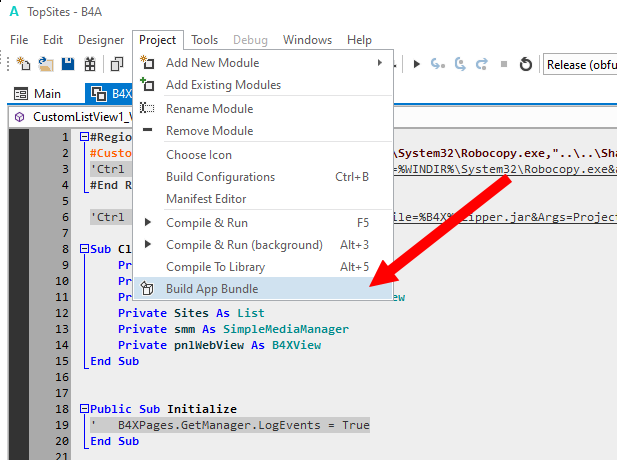Click the Stop square toolbar icon
The width and height of the screenshot is (617, 460).
[x=504, y=64]
